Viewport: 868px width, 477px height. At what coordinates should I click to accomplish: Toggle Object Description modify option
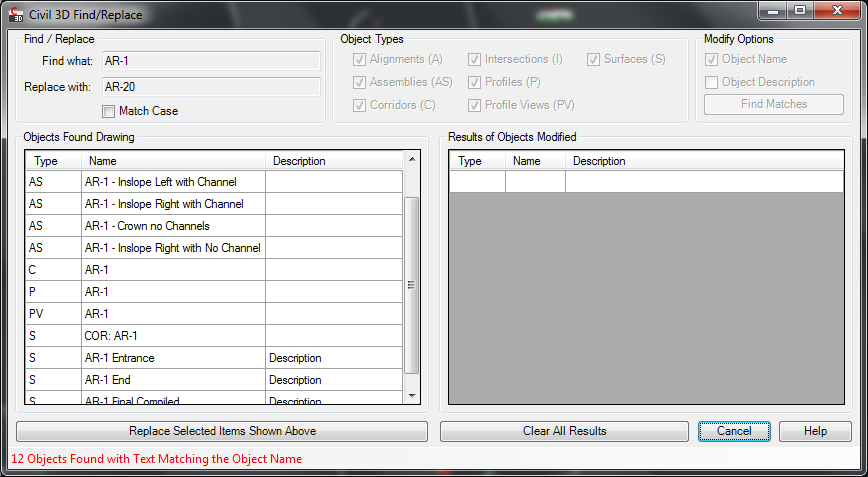711,82
